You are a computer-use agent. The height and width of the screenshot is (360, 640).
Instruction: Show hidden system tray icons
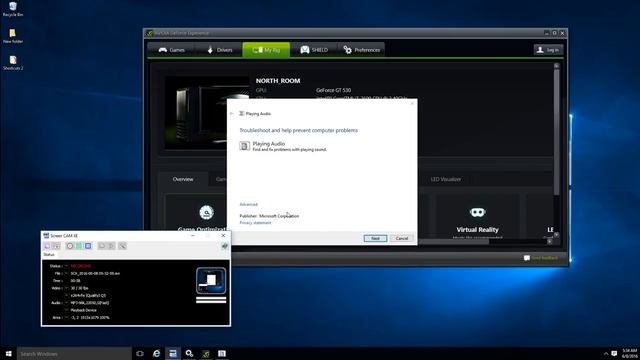(606, 353)
